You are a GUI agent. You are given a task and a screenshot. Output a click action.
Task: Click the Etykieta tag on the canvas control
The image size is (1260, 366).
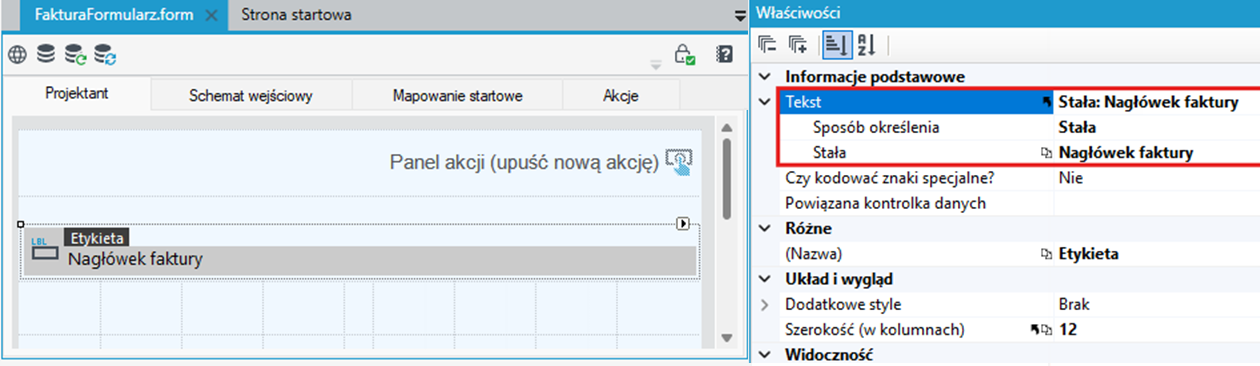(x=97, y=238)
